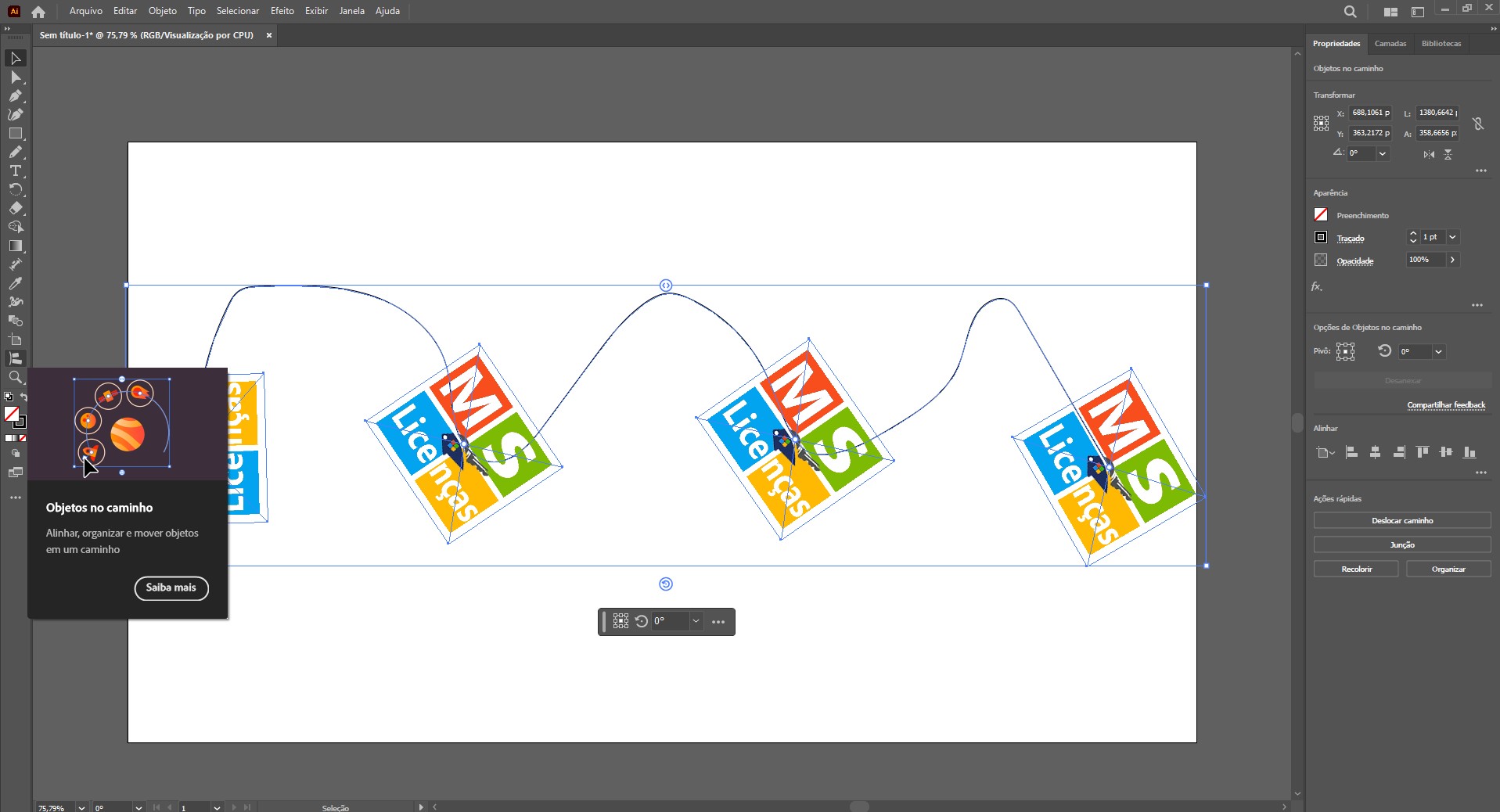The image size is (1500, 812).
Task: Click the fx effects icon
Action: click(x=1317, y=287)
